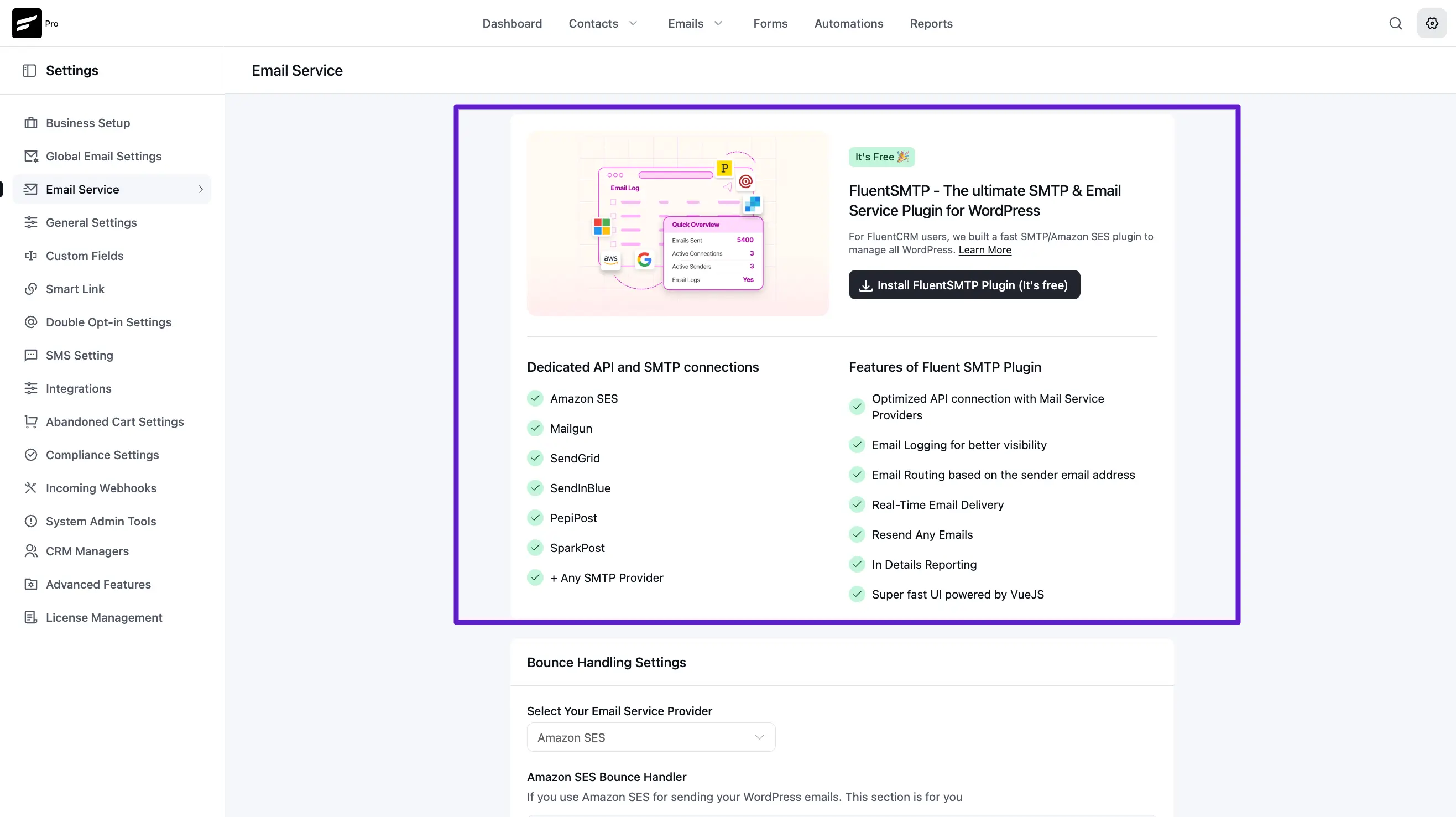Viewport: 1456px width, 817px height.
Task: Click the Integrations sliders icon
Action: click(x=31, y=388)
